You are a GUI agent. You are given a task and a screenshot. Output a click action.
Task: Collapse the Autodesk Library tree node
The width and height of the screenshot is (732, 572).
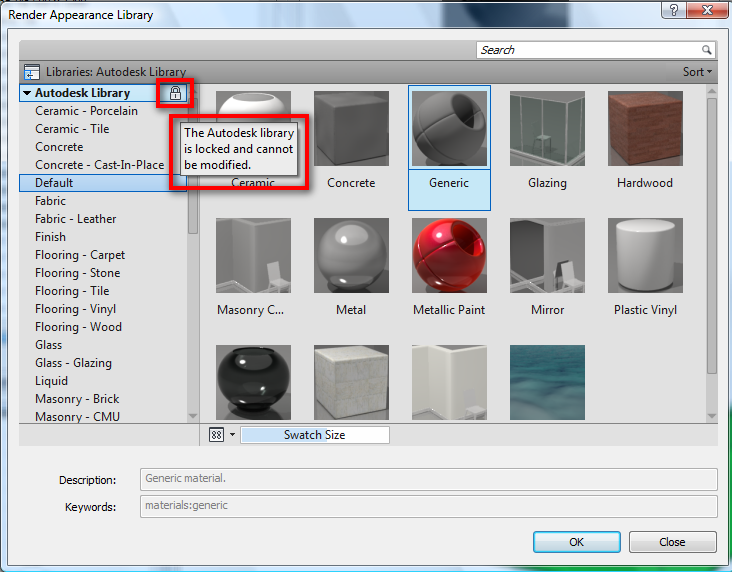tap(27, 93)
